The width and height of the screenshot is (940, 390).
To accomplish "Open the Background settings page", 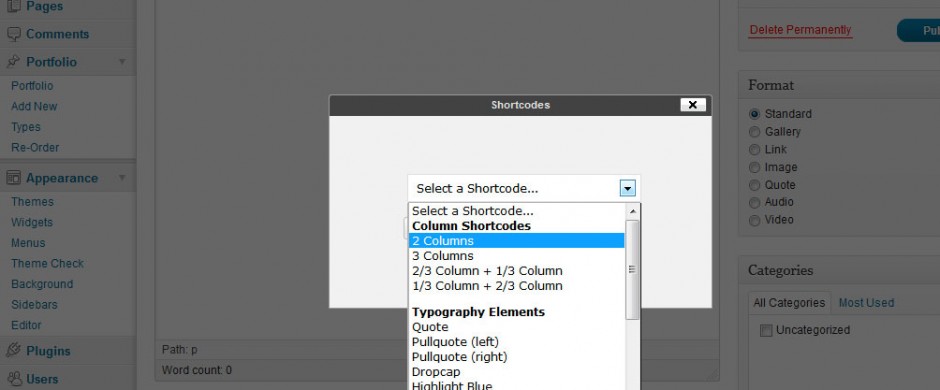I will [x=42, y=284].
